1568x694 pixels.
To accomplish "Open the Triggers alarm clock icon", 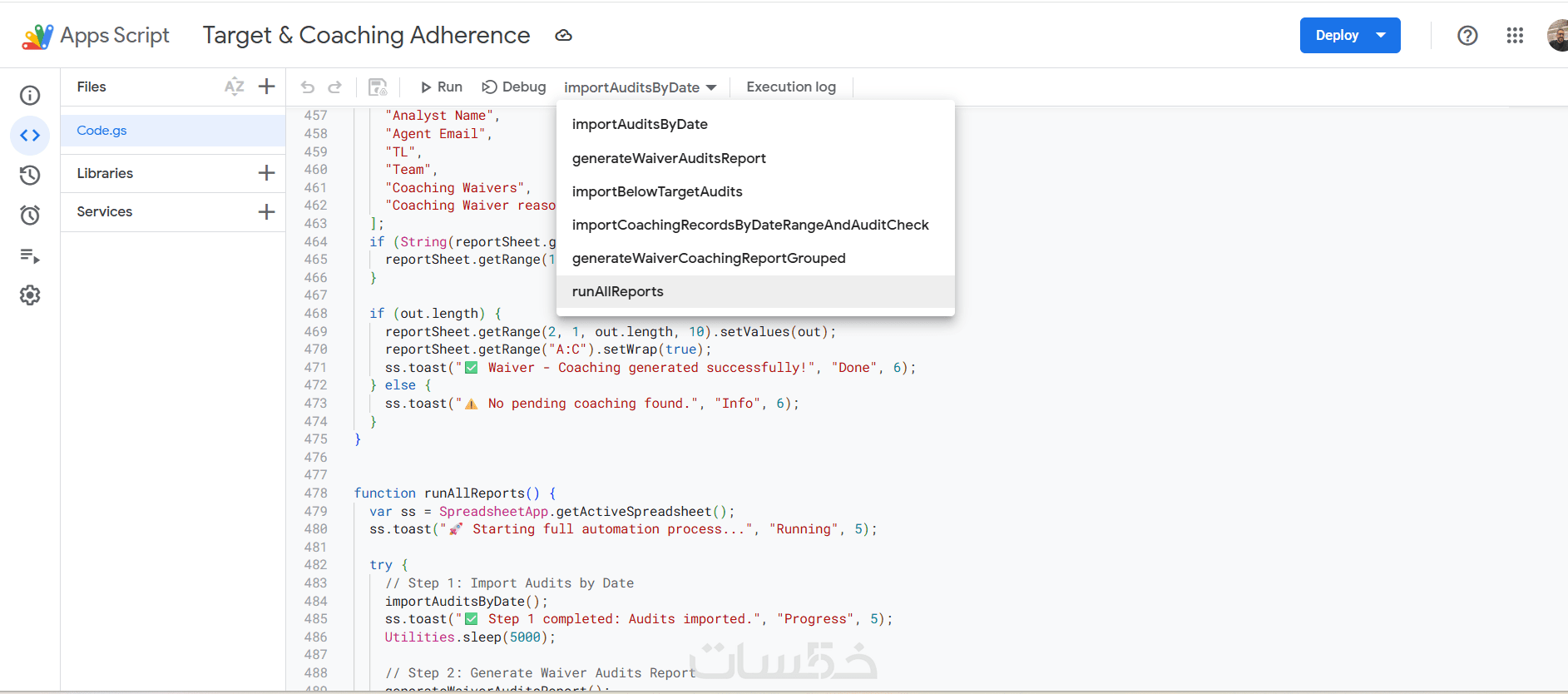I will [x=30, y=215].
